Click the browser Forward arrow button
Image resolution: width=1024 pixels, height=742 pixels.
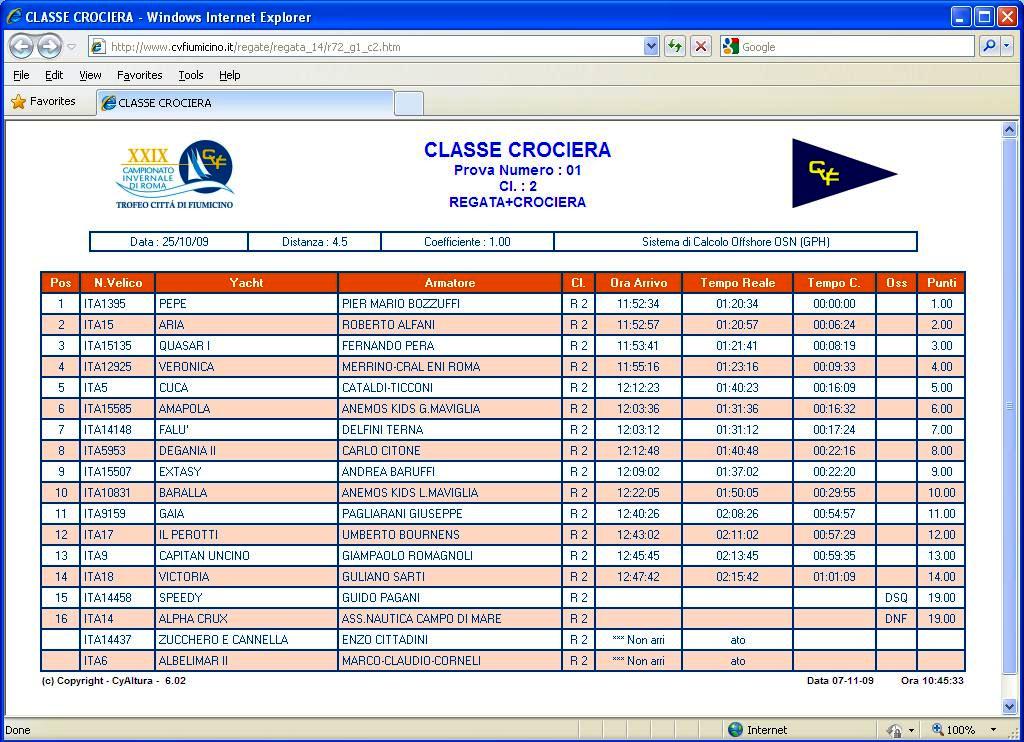pos(49,46)
